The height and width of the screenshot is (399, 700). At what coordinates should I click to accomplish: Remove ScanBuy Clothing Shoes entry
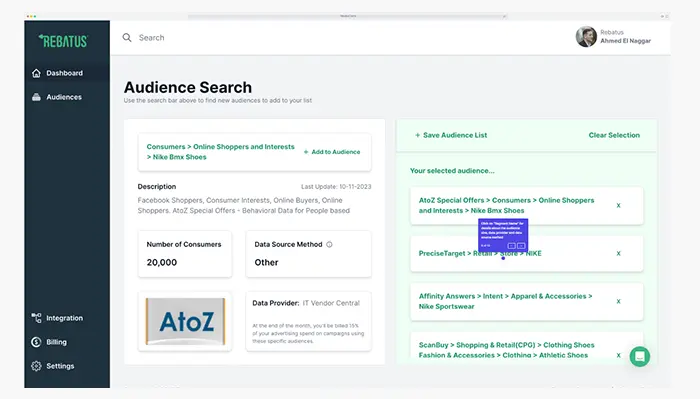(618, 355)
